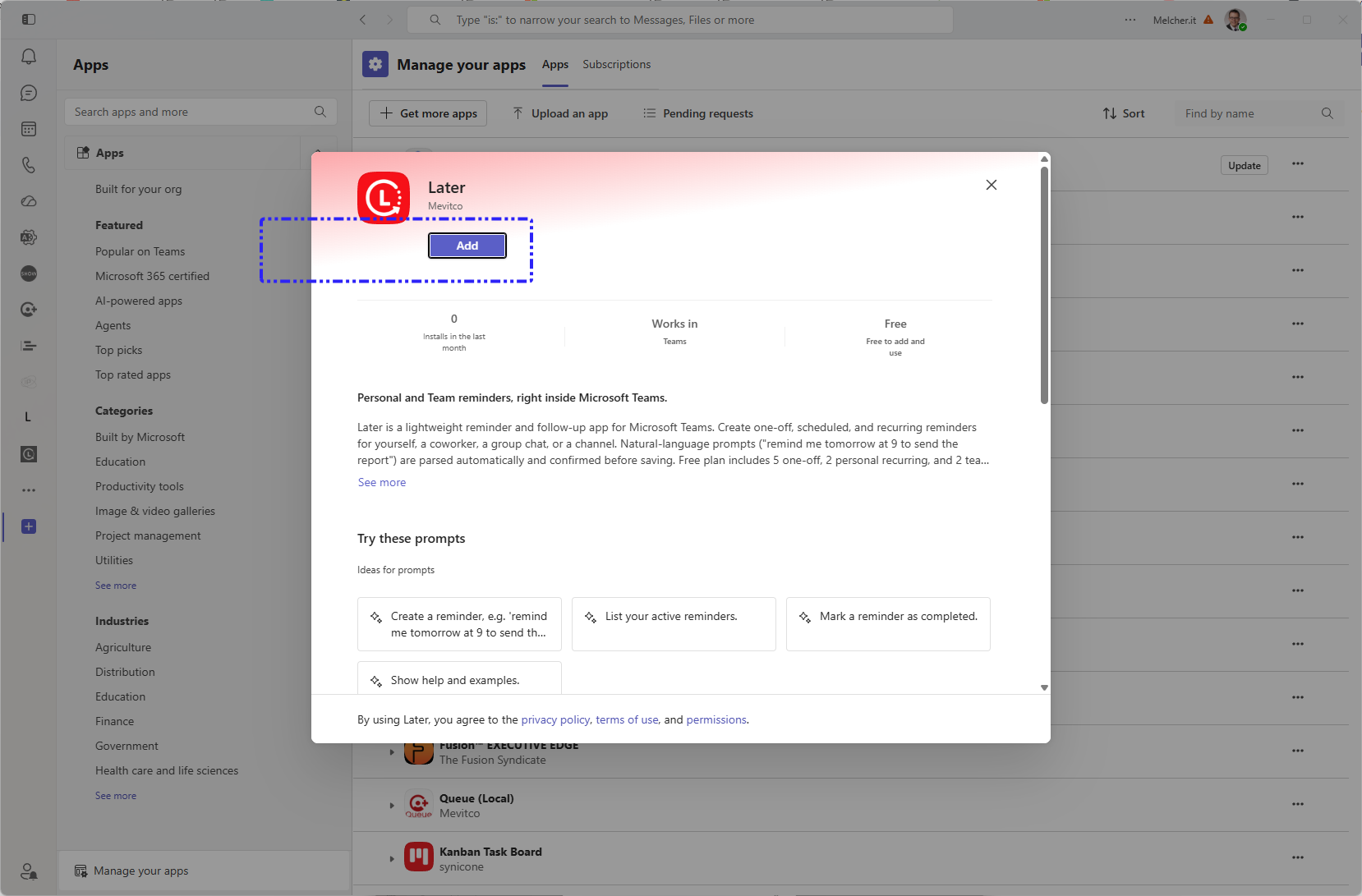
Task: Open more options for Fusion EXECUTIVE EDGE row
Action: (1298, 751)
